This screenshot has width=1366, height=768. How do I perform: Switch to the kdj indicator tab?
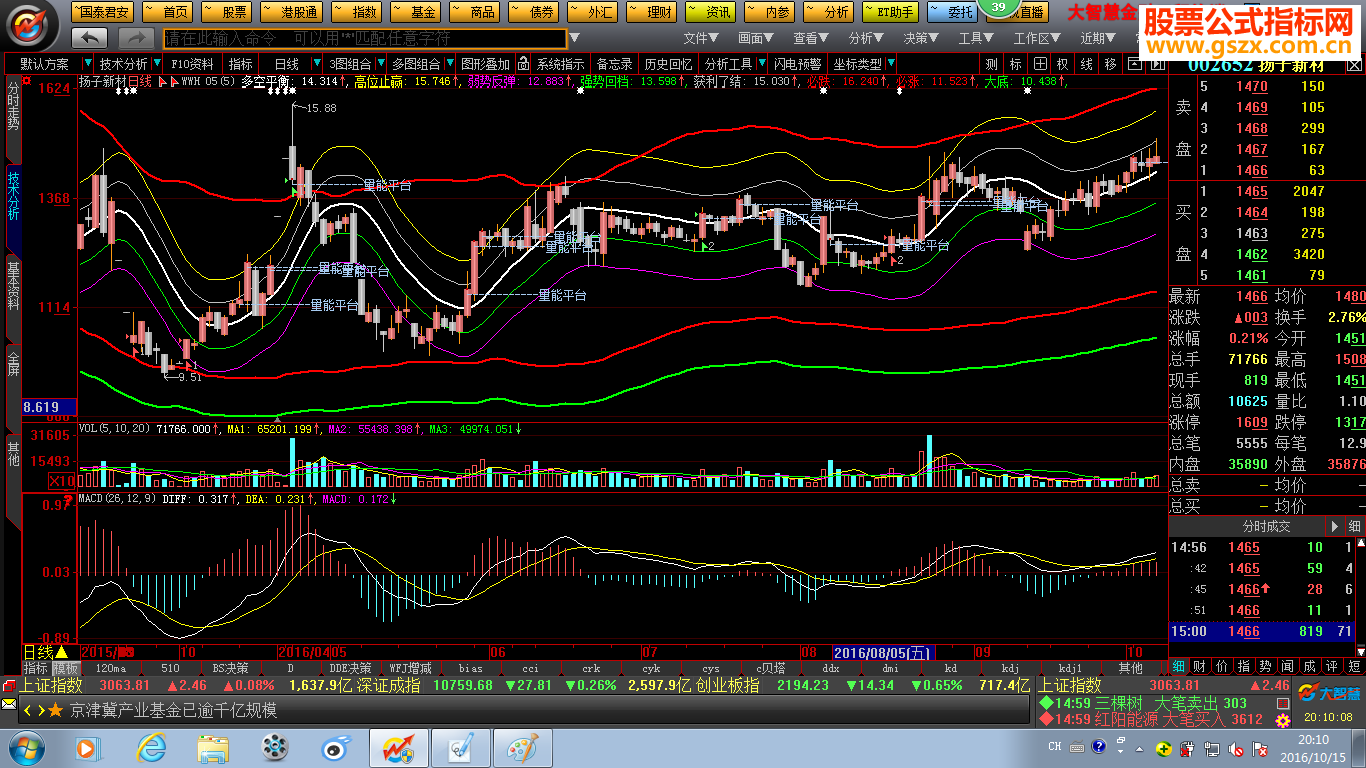point(1009,668)
